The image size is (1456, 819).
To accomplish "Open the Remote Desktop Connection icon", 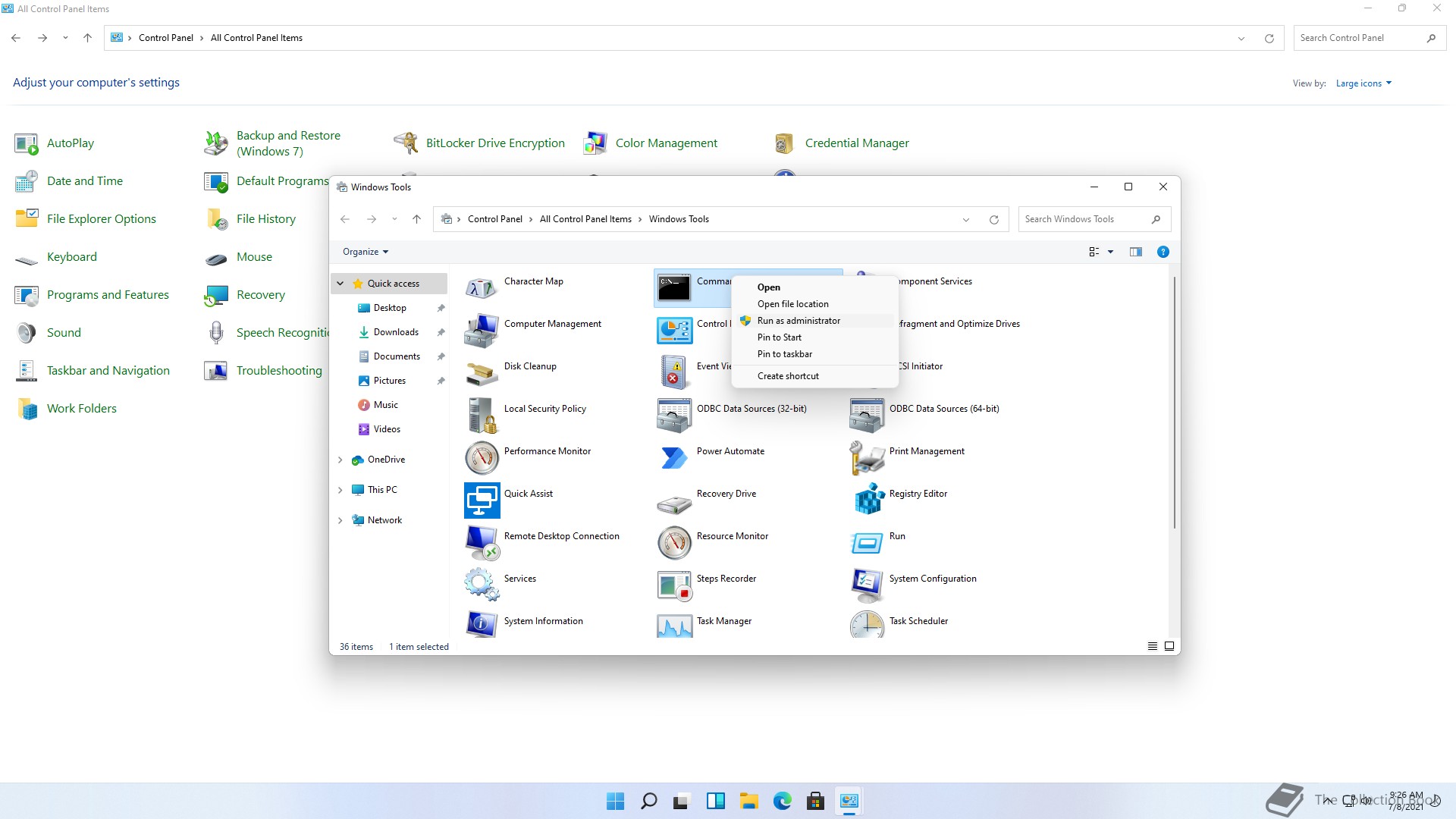I will pyautogui.click(x=482, y=543).
